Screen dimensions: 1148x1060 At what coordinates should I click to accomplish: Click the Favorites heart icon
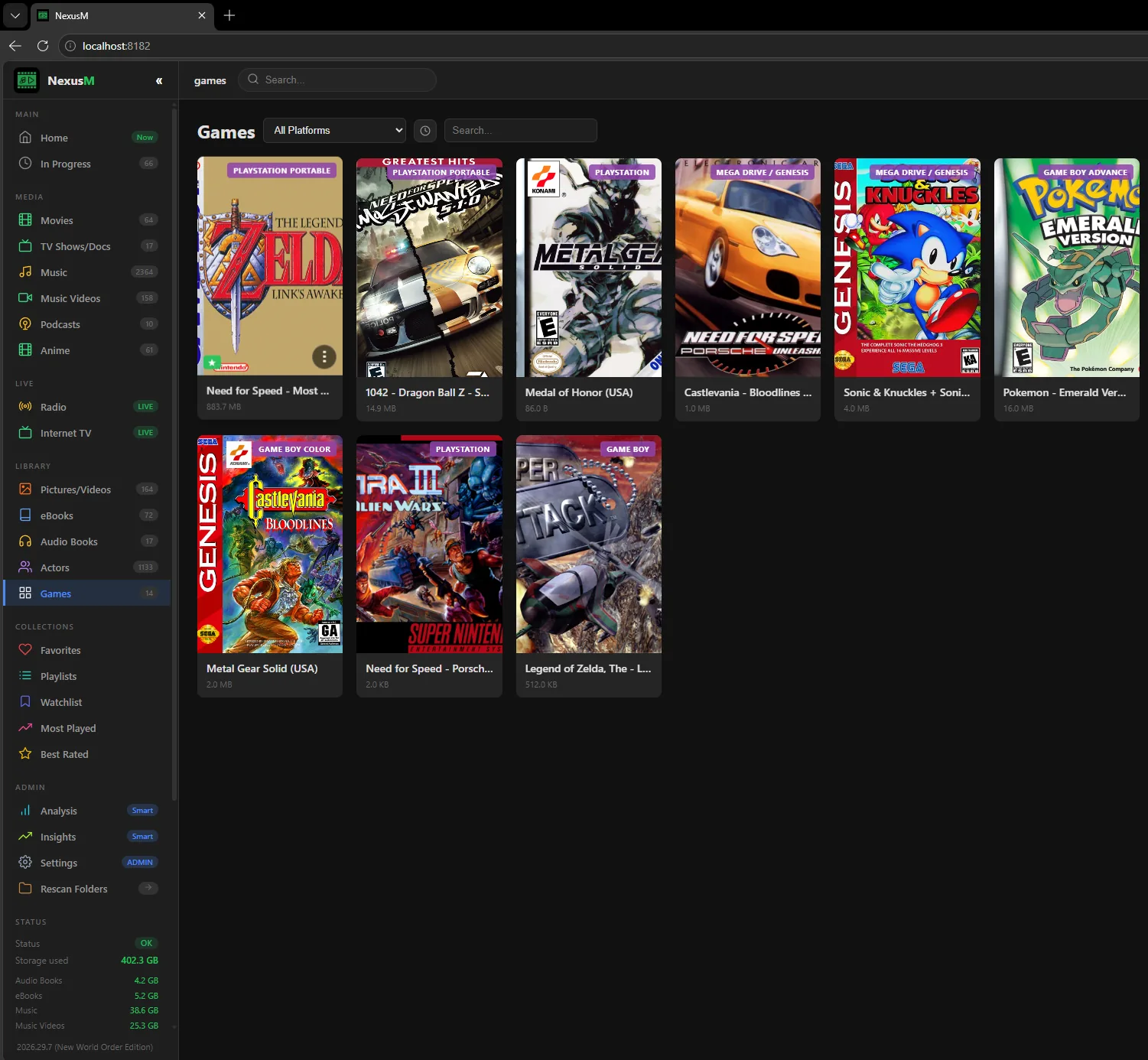[x=25, y=650]
